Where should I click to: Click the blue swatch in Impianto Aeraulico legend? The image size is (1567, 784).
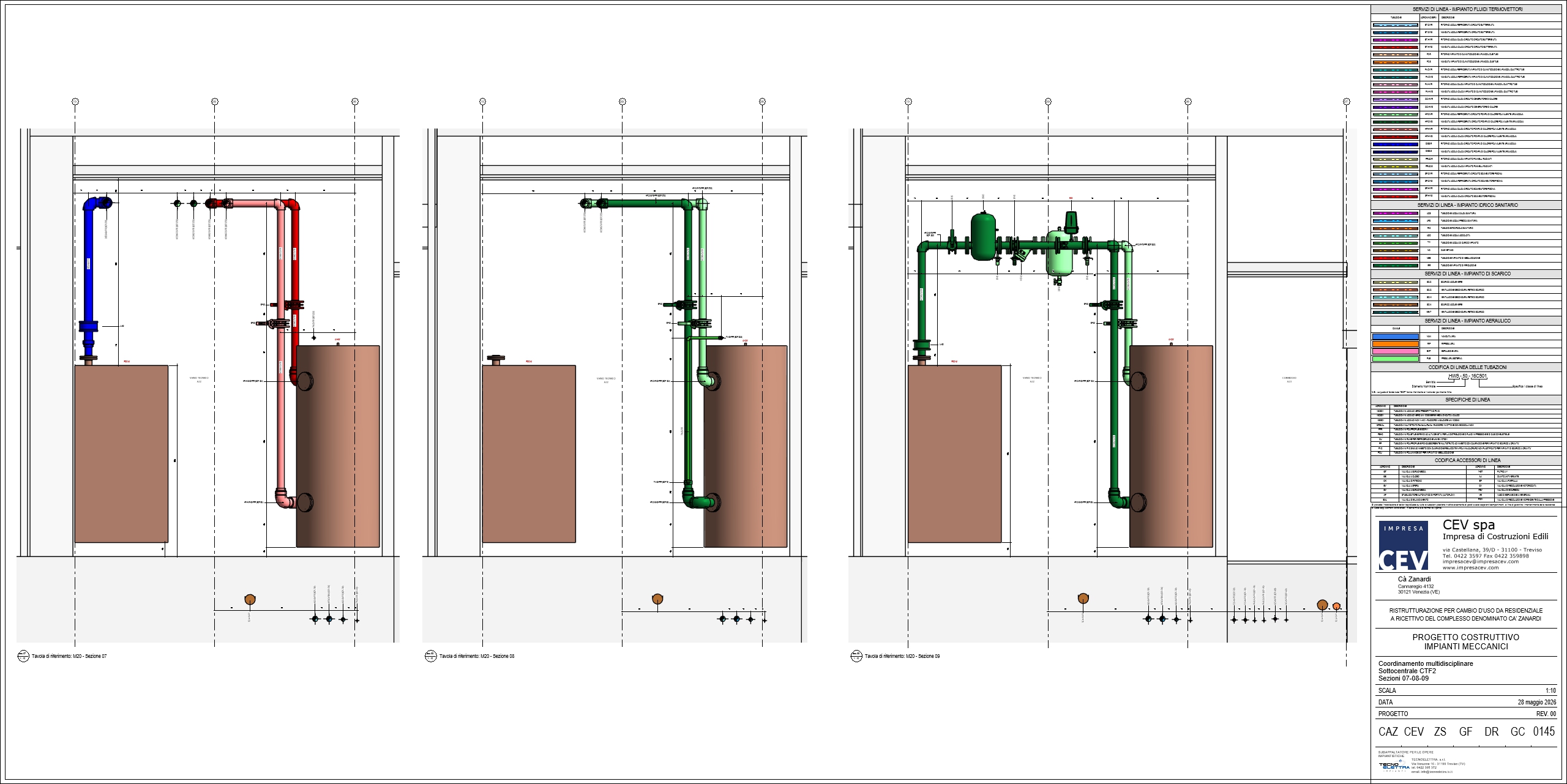point(1396,336)
